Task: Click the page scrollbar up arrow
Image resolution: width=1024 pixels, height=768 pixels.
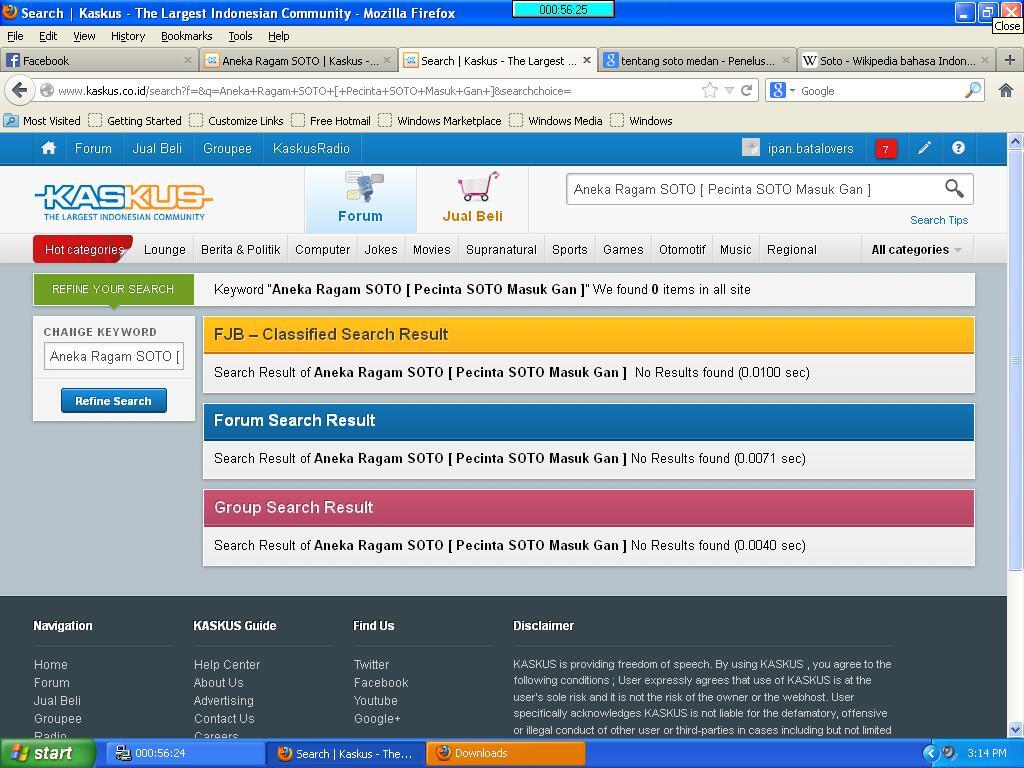Action: point(1015,141)
